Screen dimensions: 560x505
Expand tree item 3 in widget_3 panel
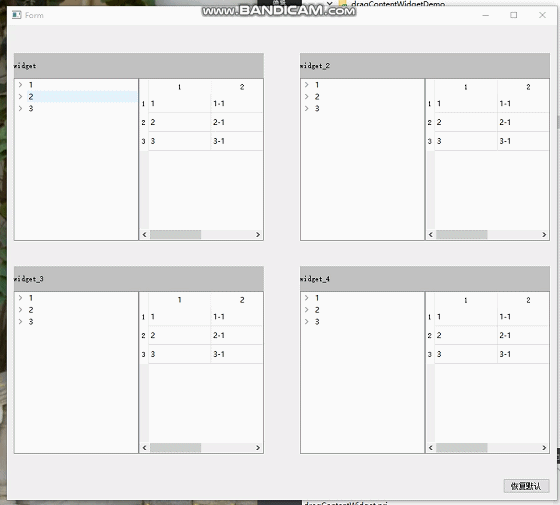point(20,321)
